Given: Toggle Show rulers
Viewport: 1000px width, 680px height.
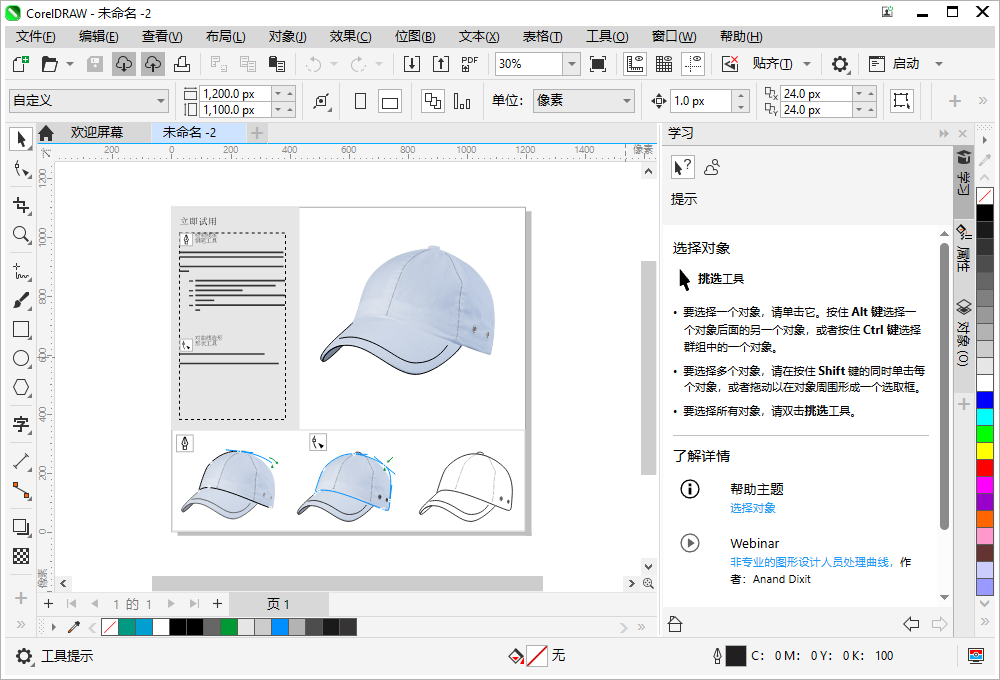Looking at the screenshot, I should pos(635,64).
